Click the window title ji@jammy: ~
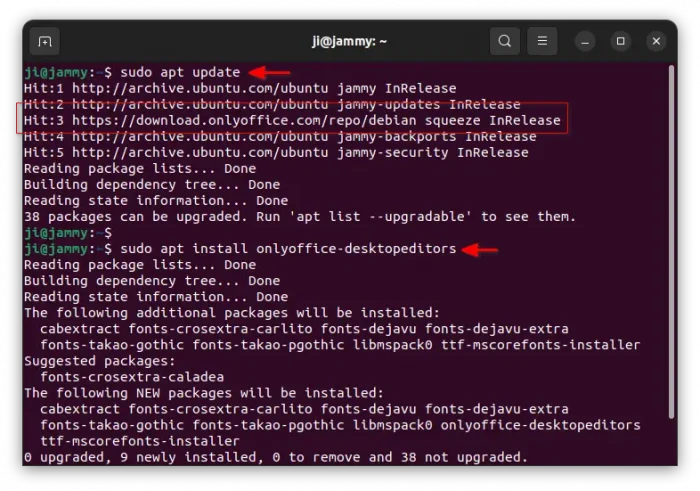 (349, 41)
